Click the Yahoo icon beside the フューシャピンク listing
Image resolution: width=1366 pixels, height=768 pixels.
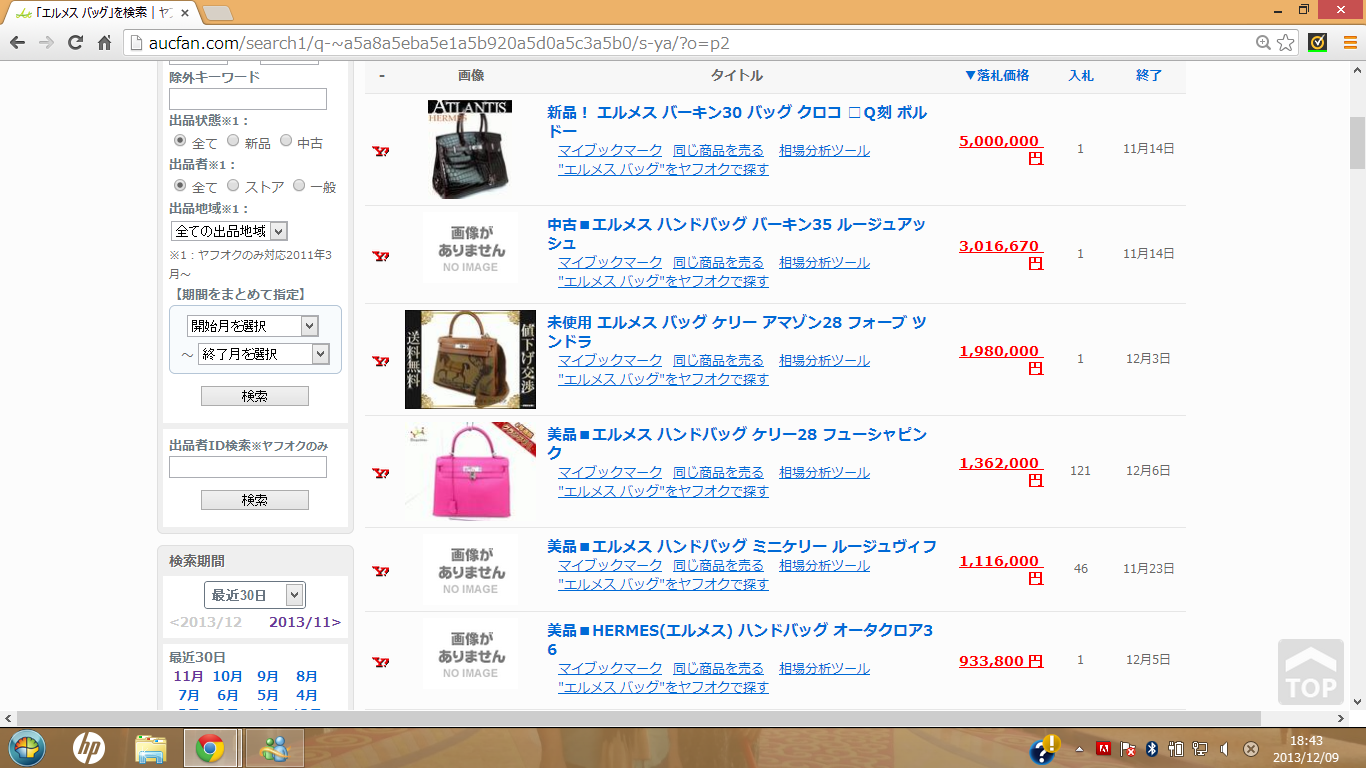[x=380, y=473]
